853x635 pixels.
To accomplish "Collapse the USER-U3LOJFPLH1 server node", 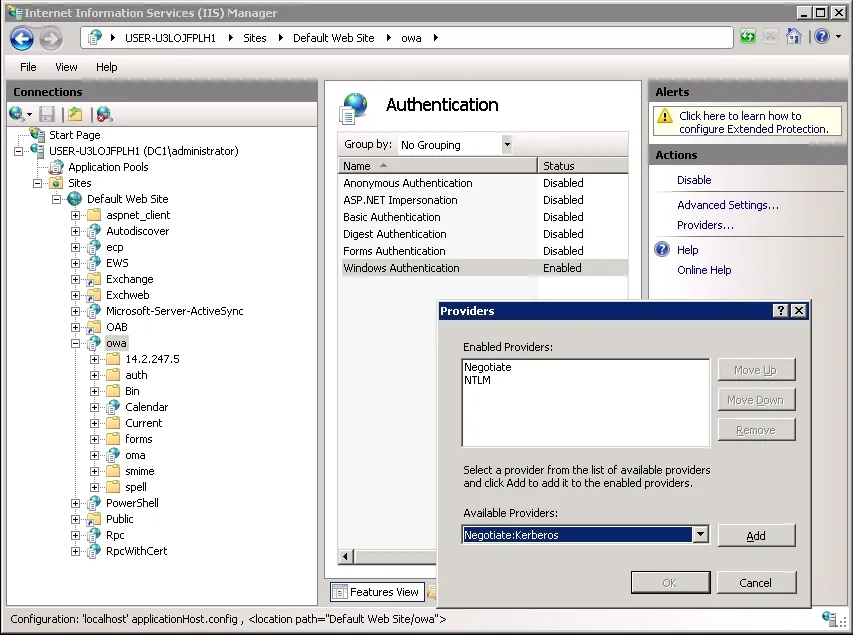I will tap(18, 151).
